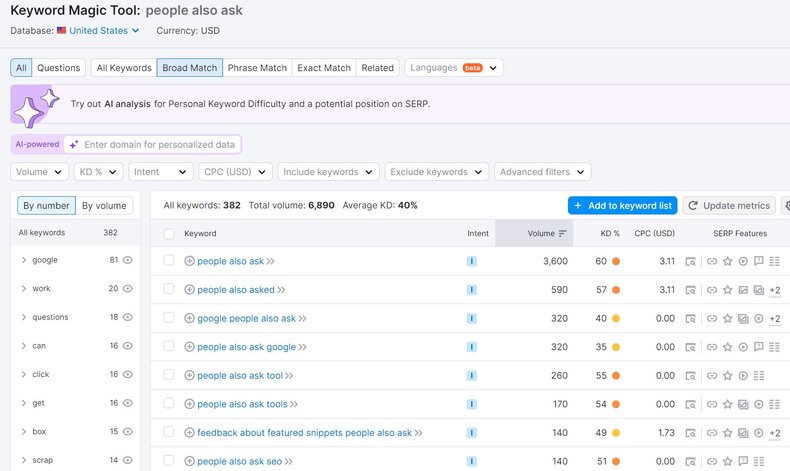The width and height of the screenshot is (790, 471).
Task: Click link SERP feature icon for 'people also asked'
Action: coord(711,290)
